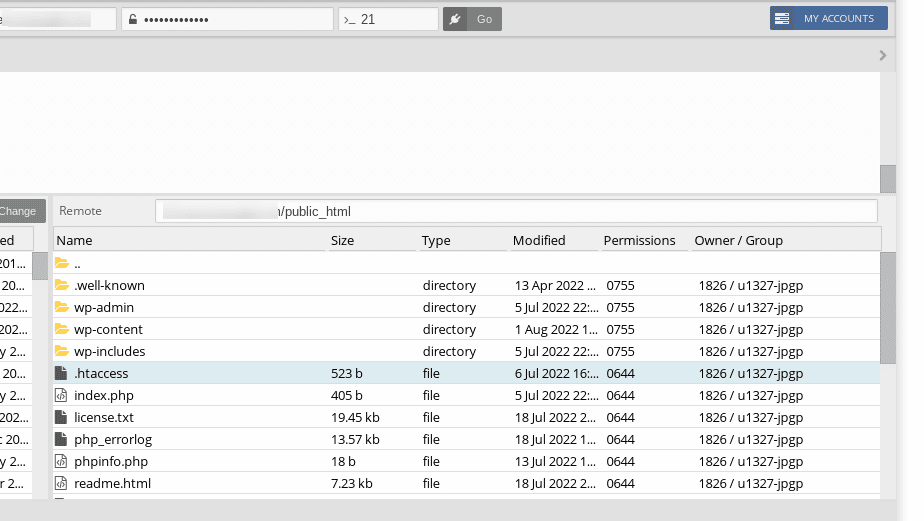924x521 pixels.
Task: Click the wp-includes folder icon
Action: tap(62, 351)
